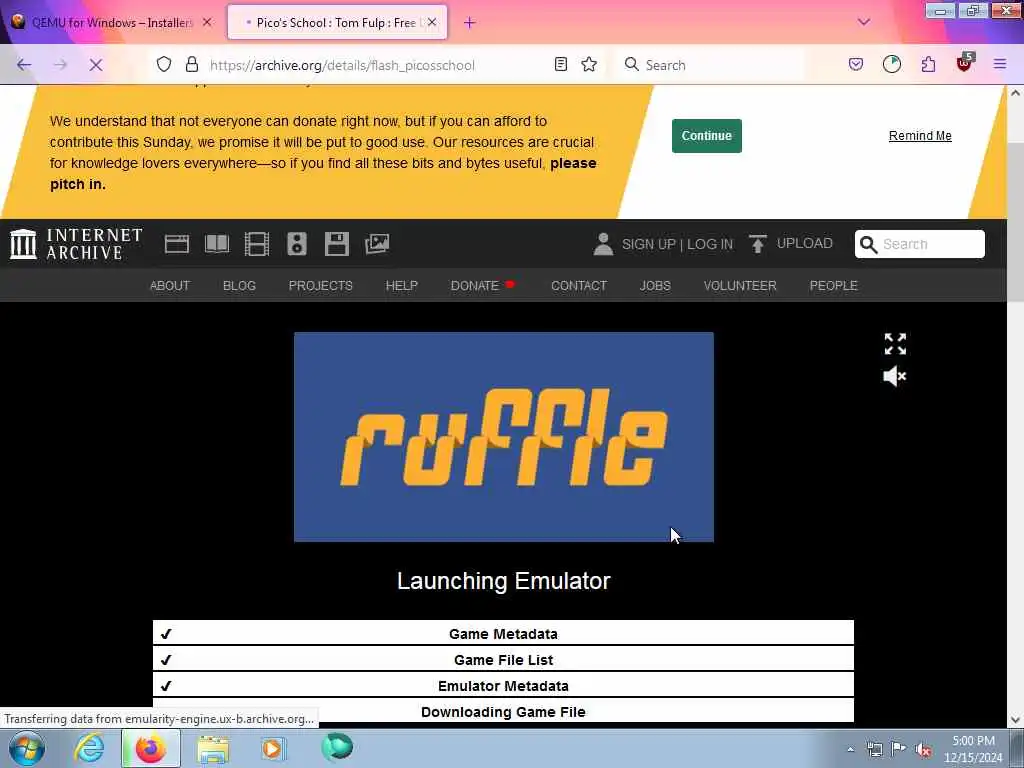Click the Firefox back arrow
1024x768 pixels.
(x=24, y=65)
